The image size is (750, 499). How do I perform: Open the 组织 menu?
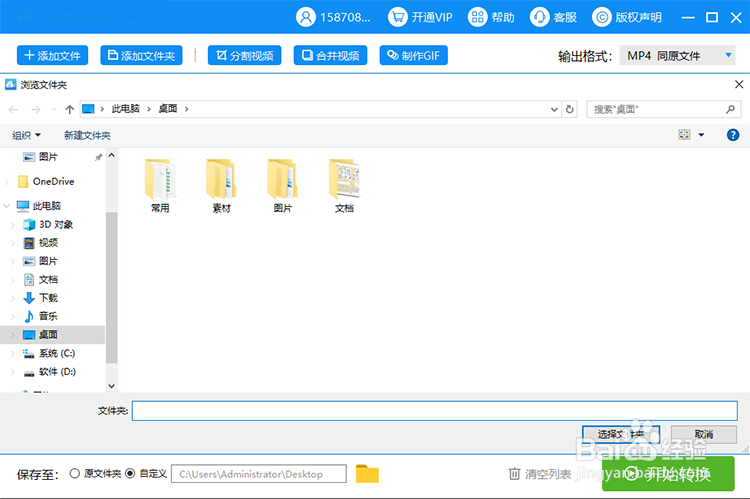point(26,135)
